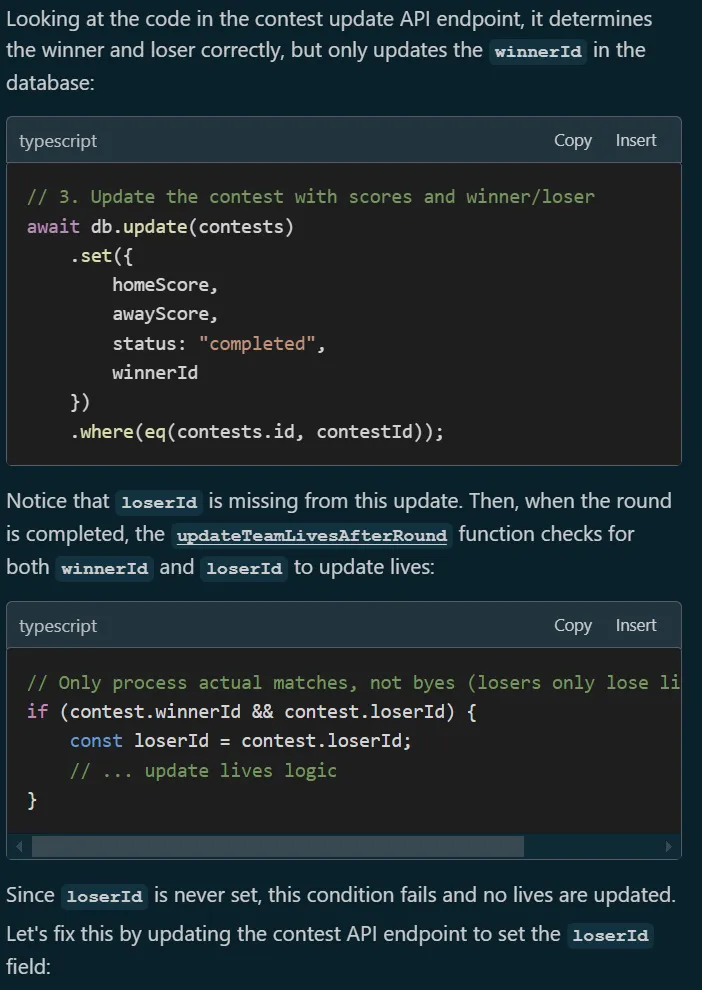This screenshot has width=702, height=990.
Task: Click the horizontal scrollbar thumb in the code block
Action: point(277,847)
